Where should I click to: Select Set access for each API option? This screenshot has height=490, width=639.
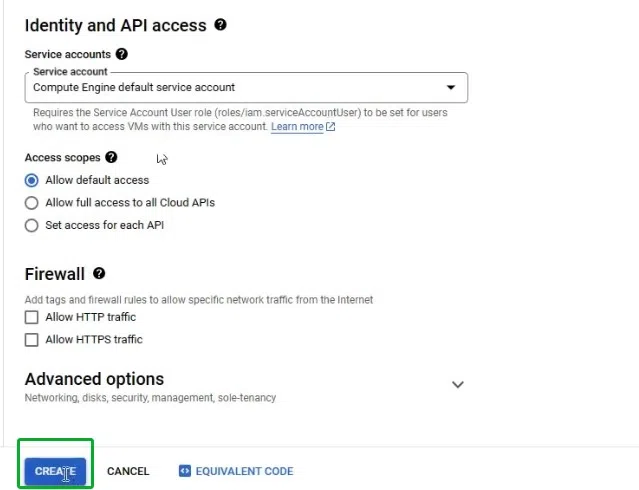tap(32, 225)
